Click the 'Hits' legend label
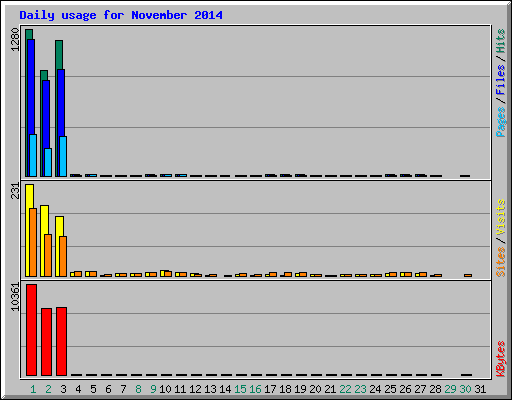The height and width of the screenshot is (400, 512). (500, 41)
